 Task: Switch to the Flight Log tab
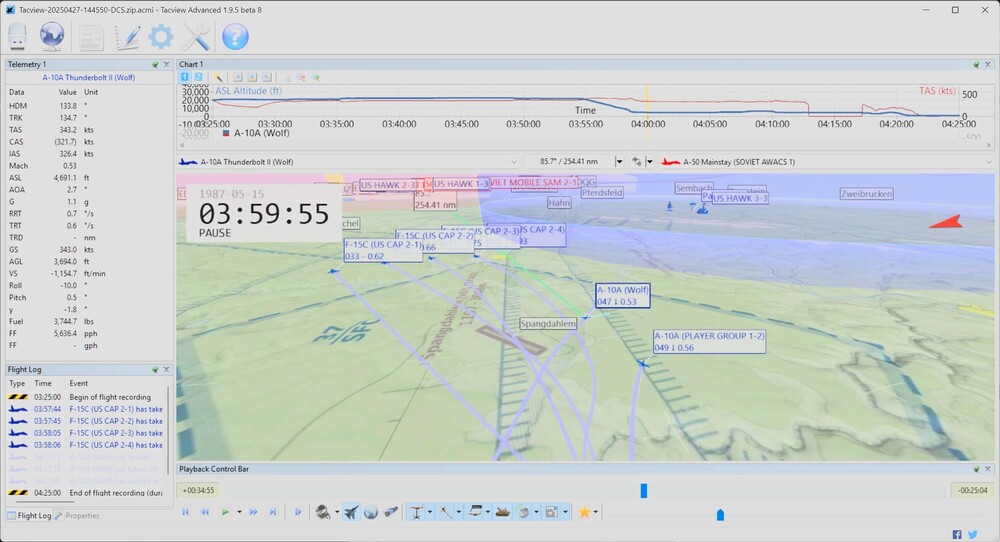pos(29,515)
